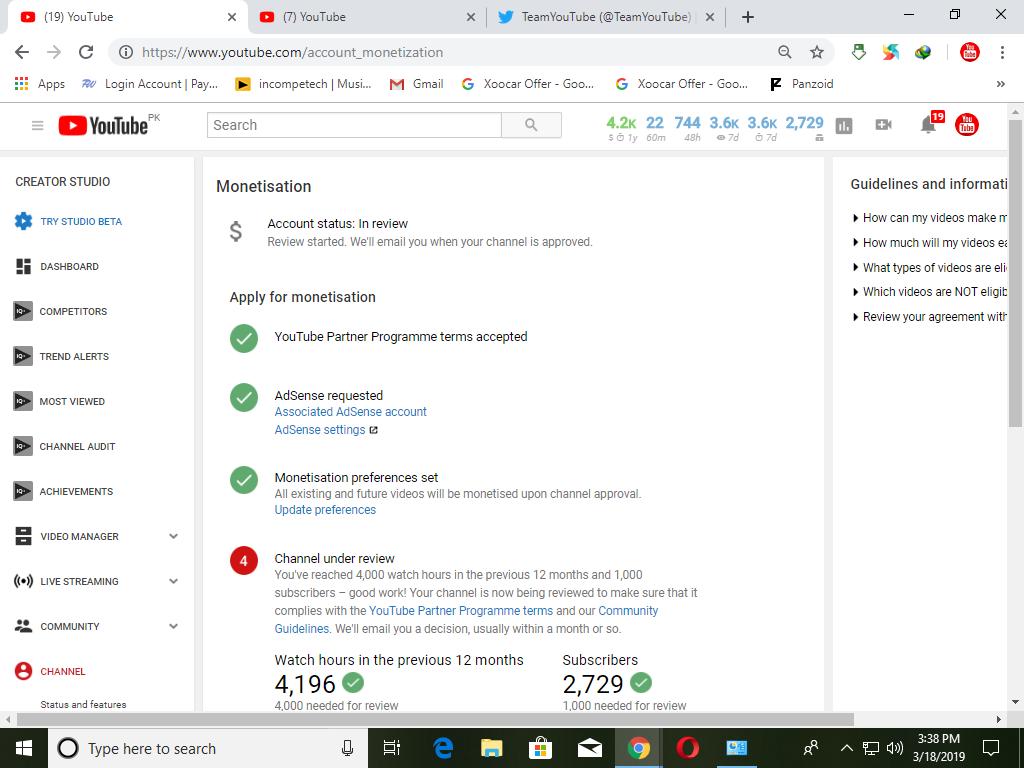This screenshot has width=1024, height=768.
Task: Expand 'How much will my videos' guideline
Action: pos(929,243)
